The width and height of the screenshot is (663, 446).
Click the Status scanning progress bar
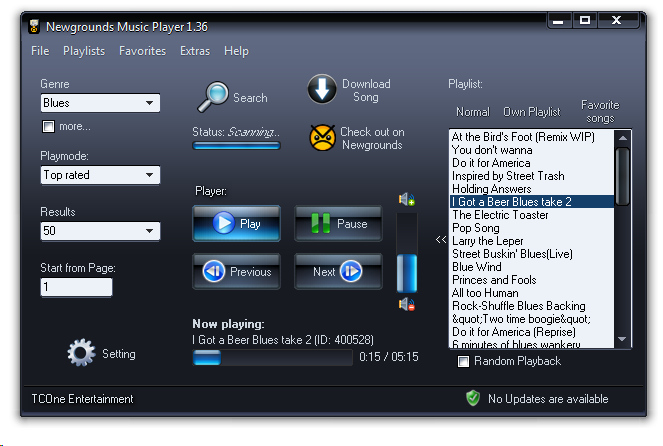236,146
